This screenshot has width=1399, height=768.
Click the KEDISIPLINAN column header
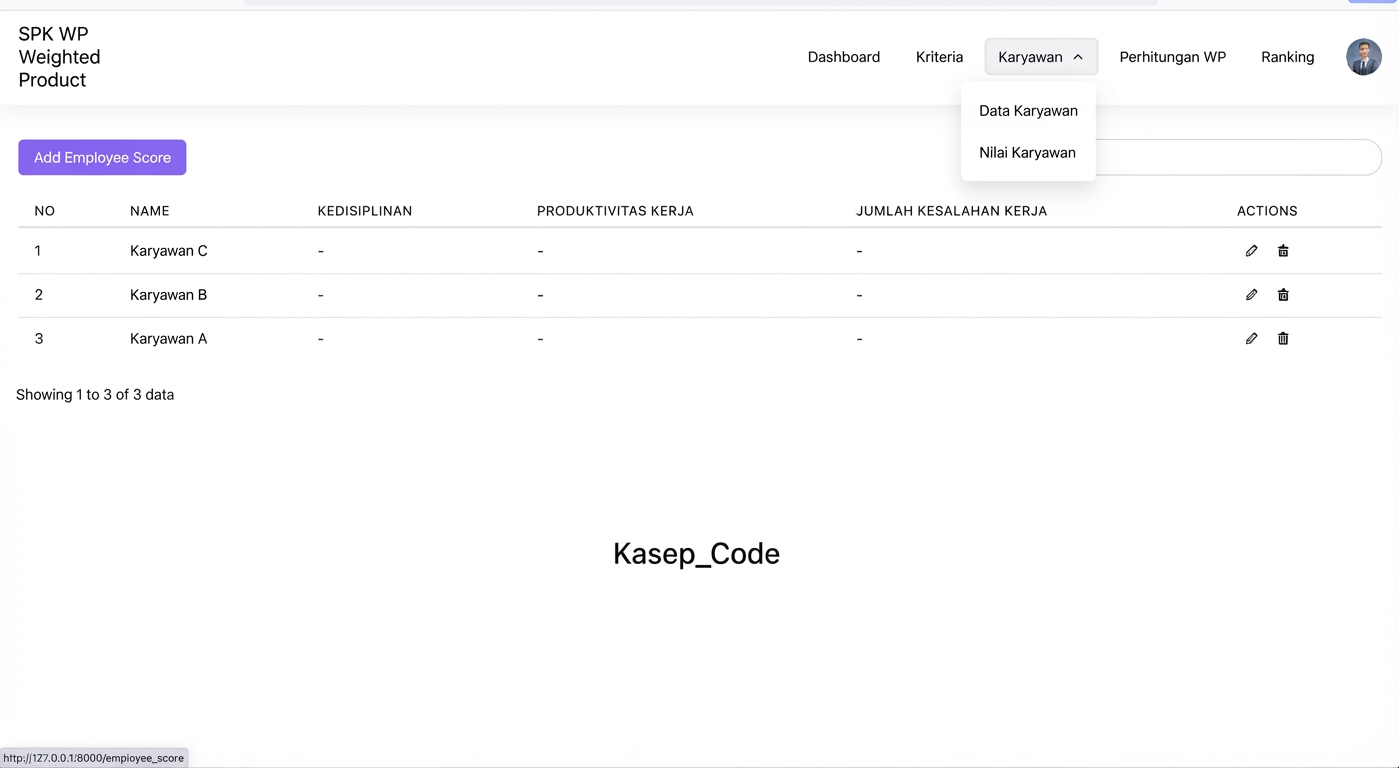point(365,211)
